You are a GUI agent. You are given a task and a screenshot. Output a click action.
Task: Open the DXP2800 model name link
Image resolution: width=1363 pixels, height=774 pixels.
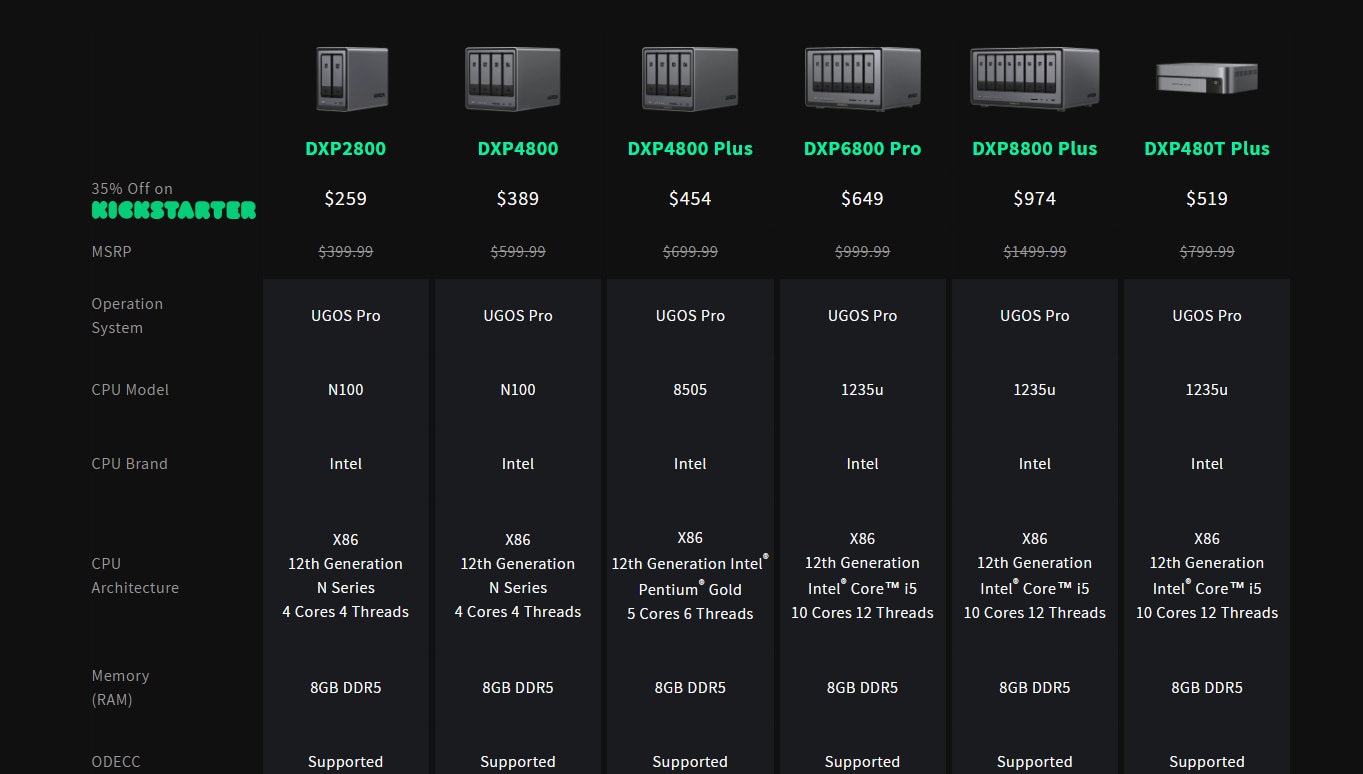345,149
